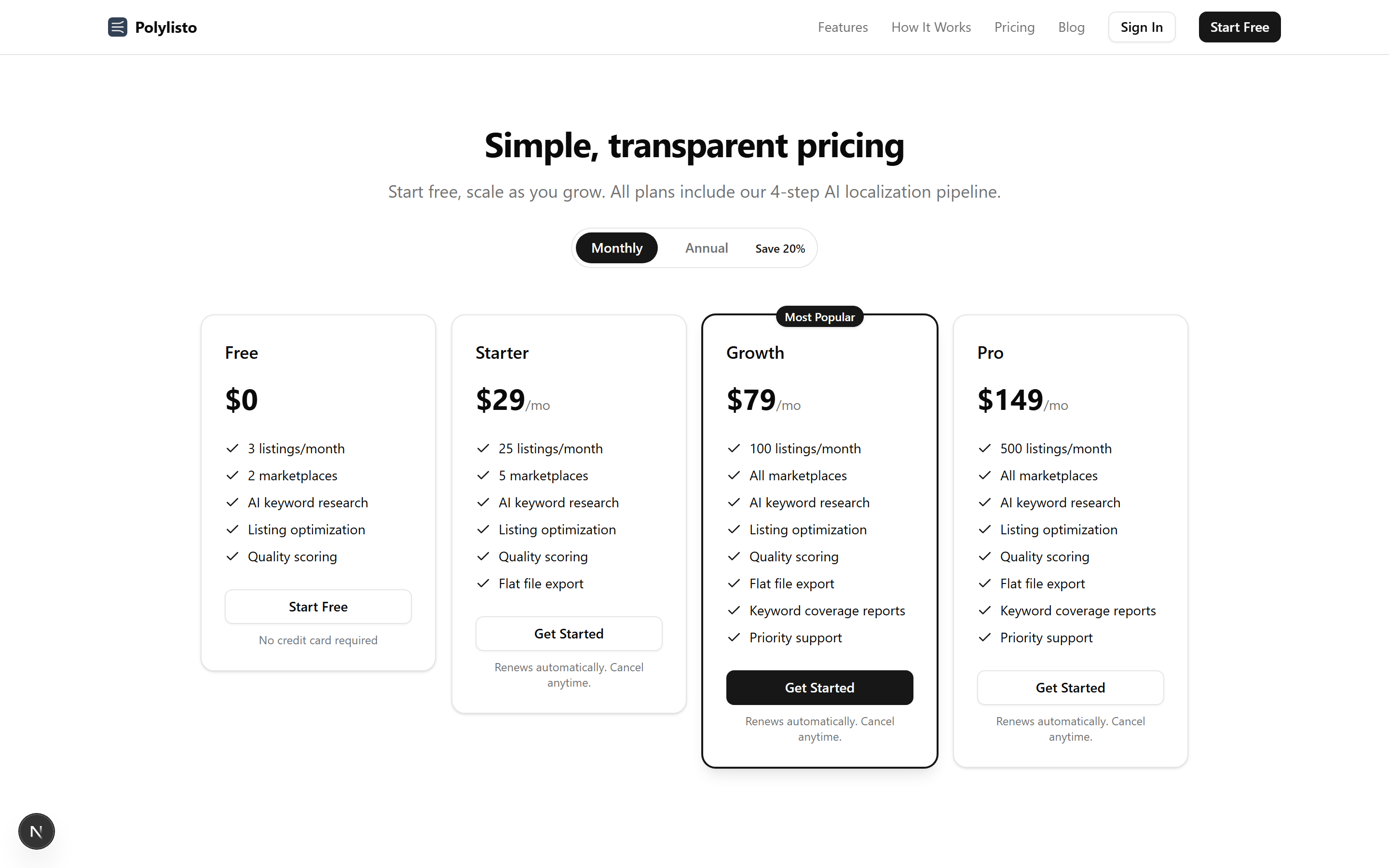Click Start Free inside the Free plan card
The width and height of the screenshot is (1389, 868).
point(318,606)
